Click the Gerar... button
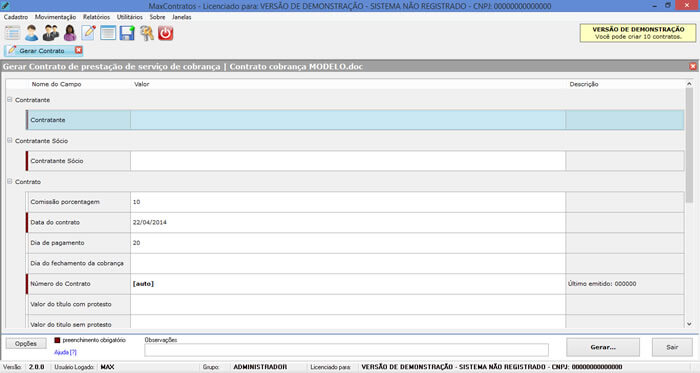The height and width of the screenshot is (373, 700). 603,347
